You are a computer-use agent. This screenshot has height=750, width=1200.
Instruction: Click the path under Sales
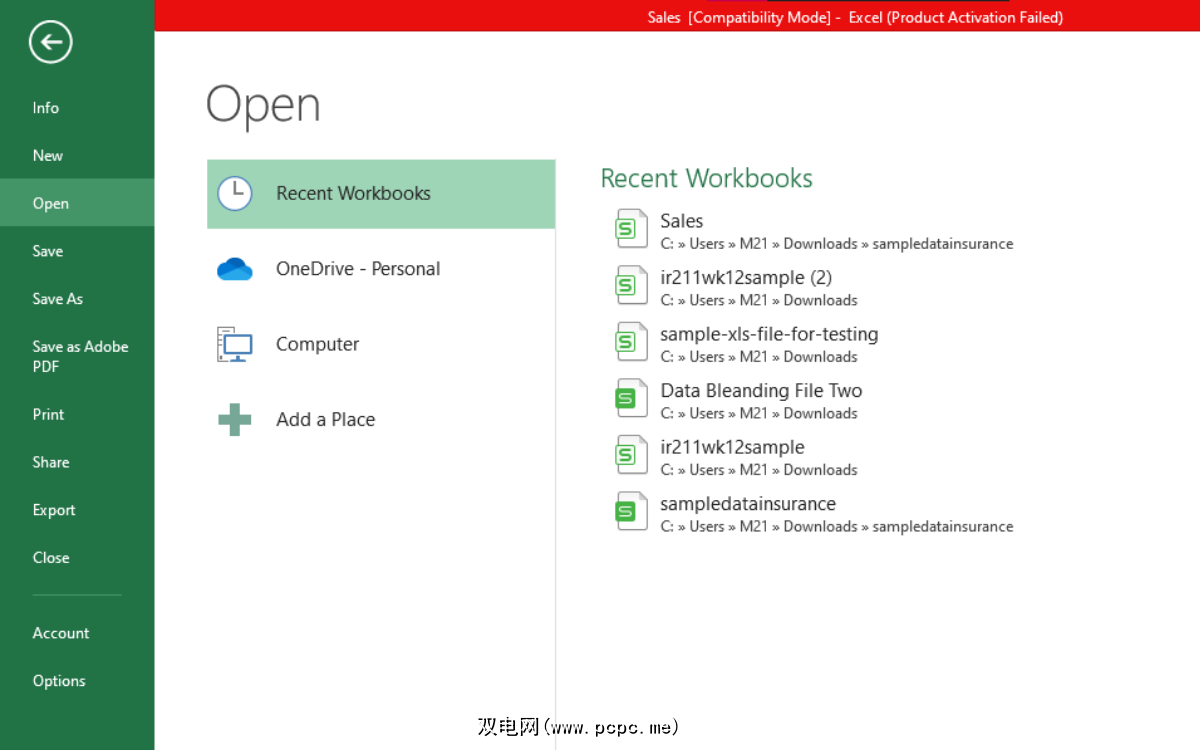tap(836, 244)
